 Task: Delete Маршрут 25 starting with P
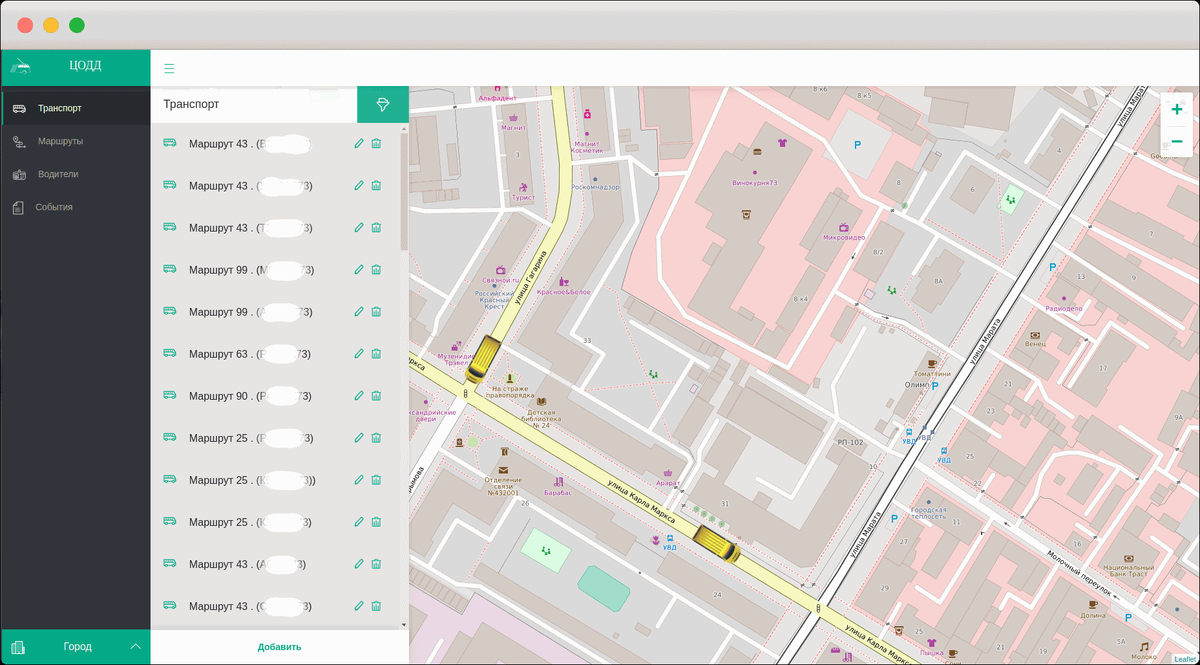[376, 438]
